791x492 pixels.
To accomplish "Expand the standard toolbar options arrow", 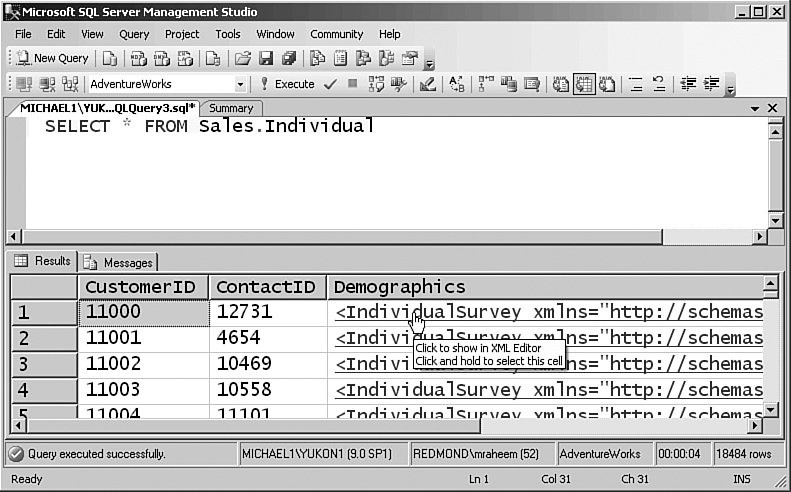I will [x=429, y=64].
